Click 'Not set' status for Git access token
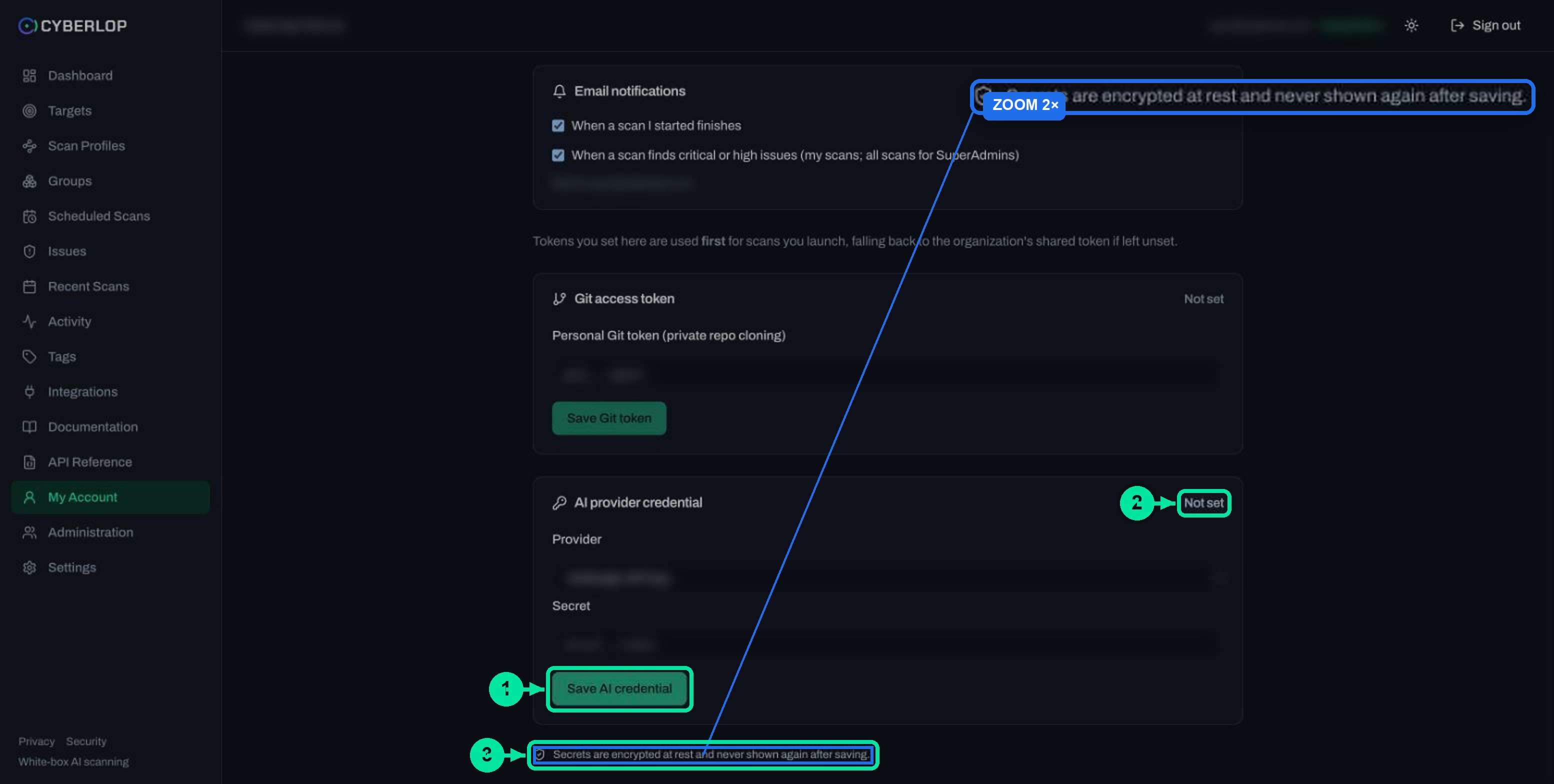This screenshot has height=784, width=1554. click(1203, 298)
